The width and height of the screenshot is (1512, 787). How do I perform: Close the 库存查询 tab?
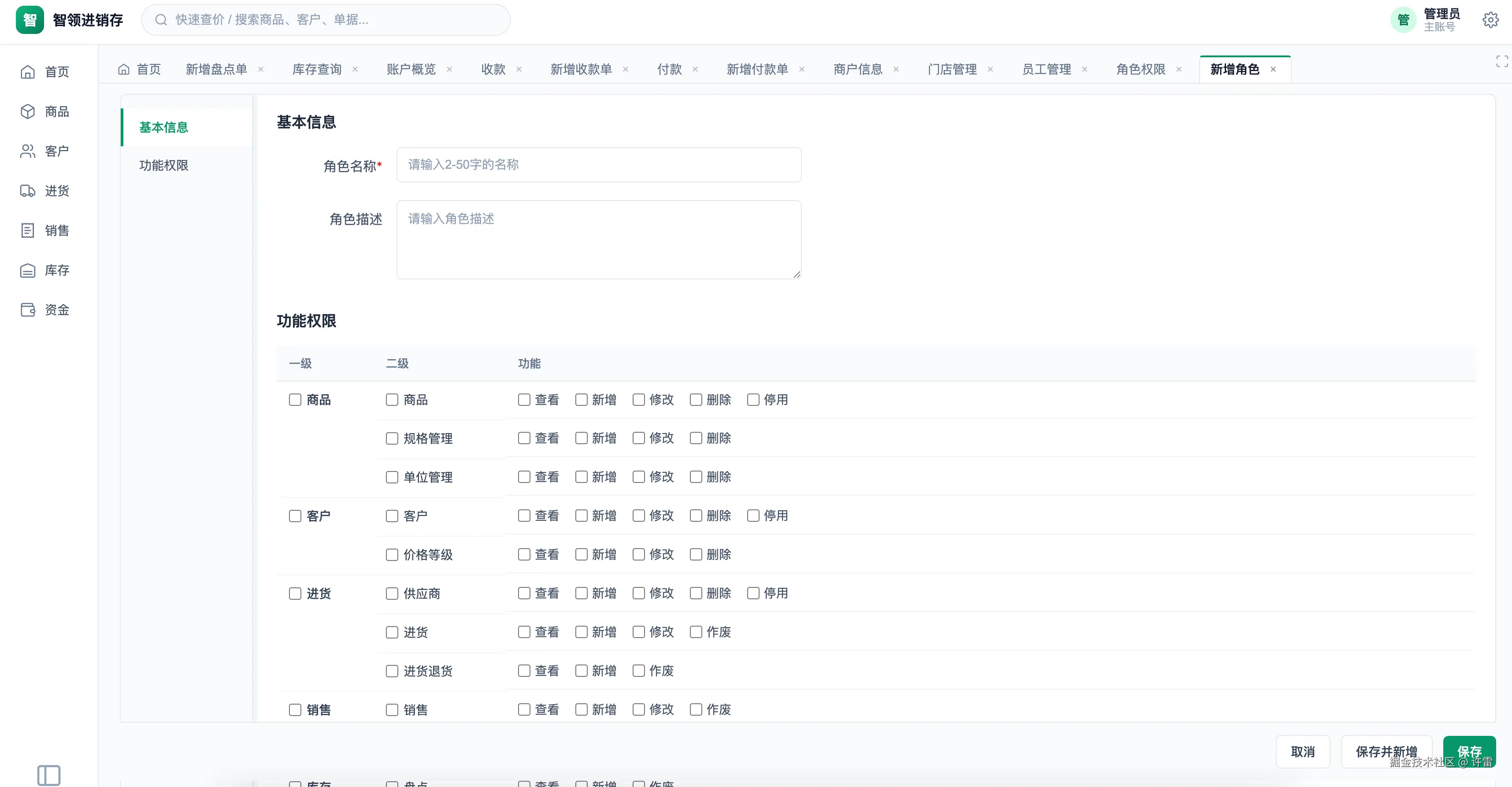coord(355,69)
